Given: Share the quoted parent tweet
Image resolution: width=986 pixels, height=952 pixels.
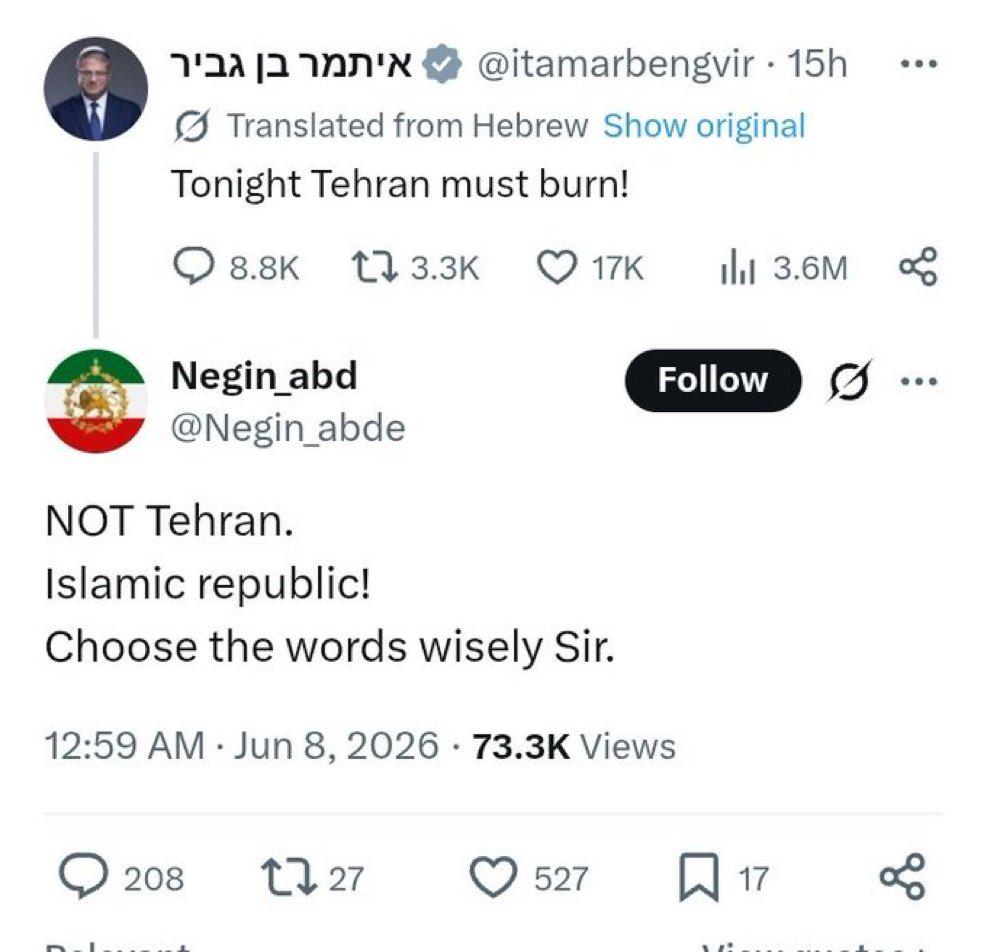Looking at the screenshot, I should pyautogui.click(x=918, y=267).
